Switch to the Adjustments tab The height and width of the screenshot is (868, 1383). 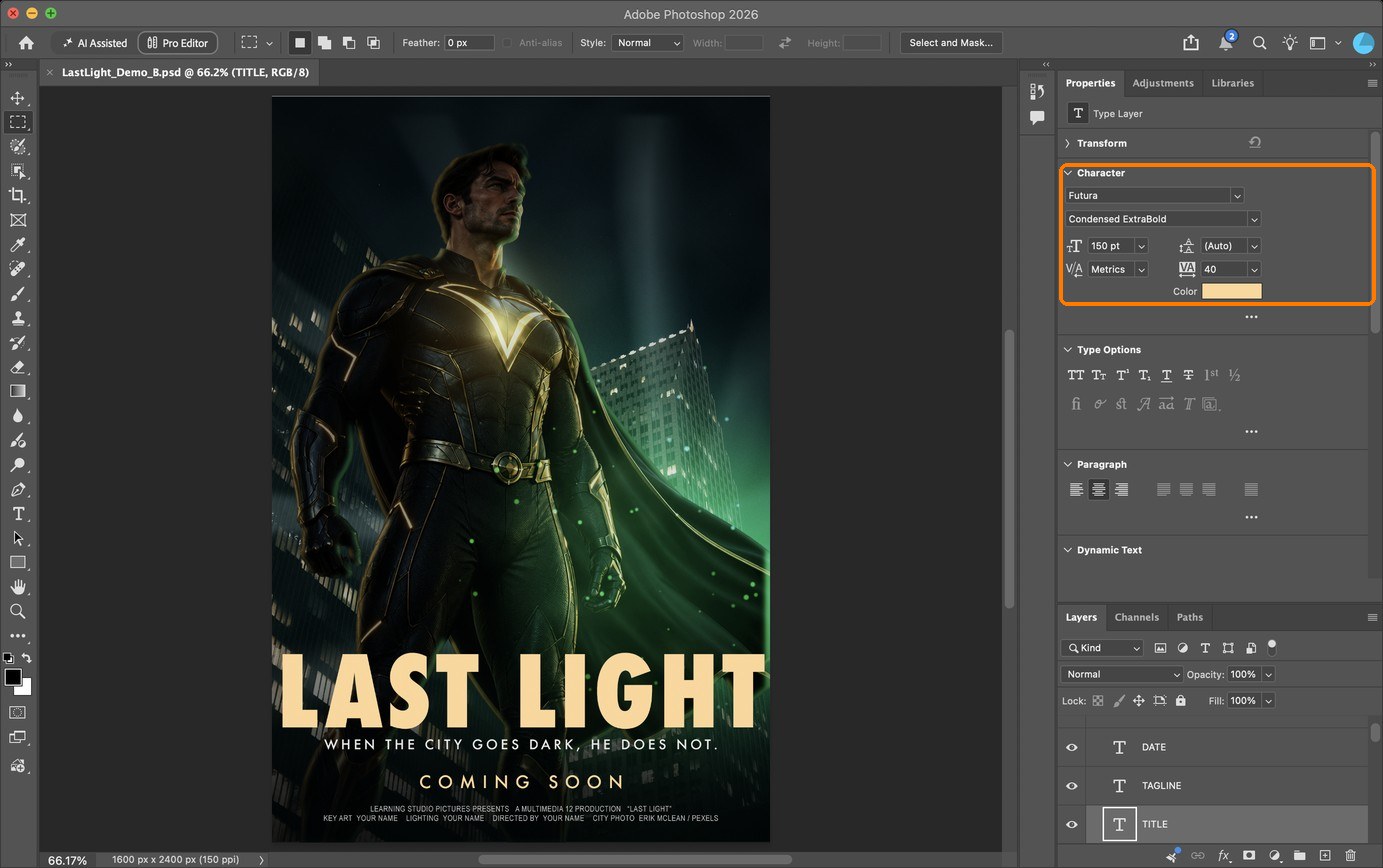click(1163, 83)
